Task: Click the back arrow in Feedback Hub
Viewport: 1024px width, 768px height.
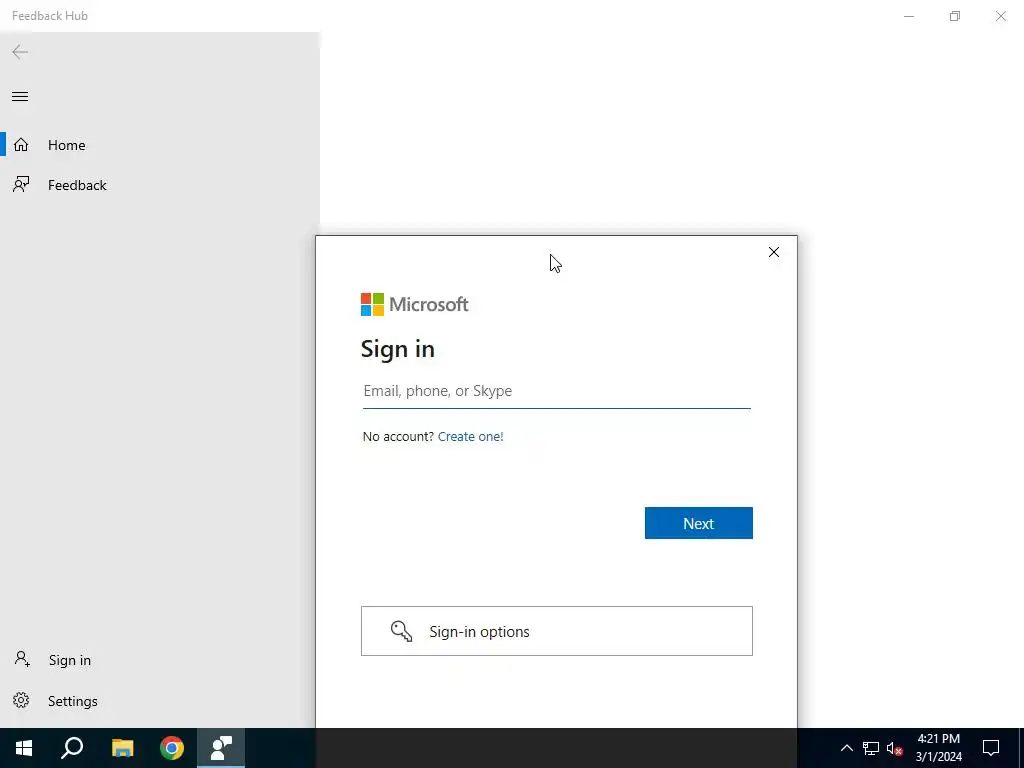Action: point(20,52)
